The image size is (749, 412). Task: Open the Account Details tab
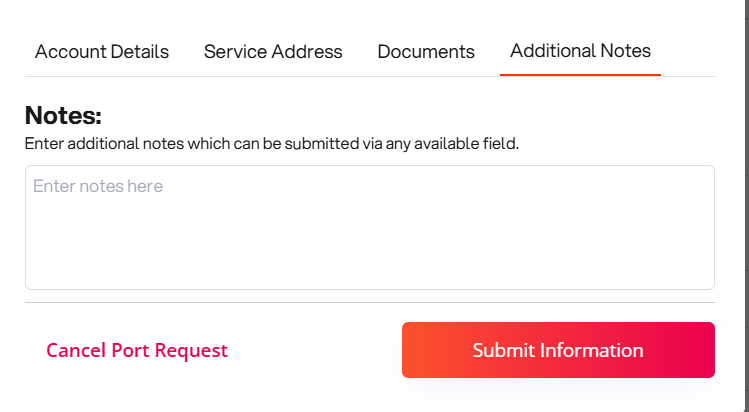click(x=102, y=52)
